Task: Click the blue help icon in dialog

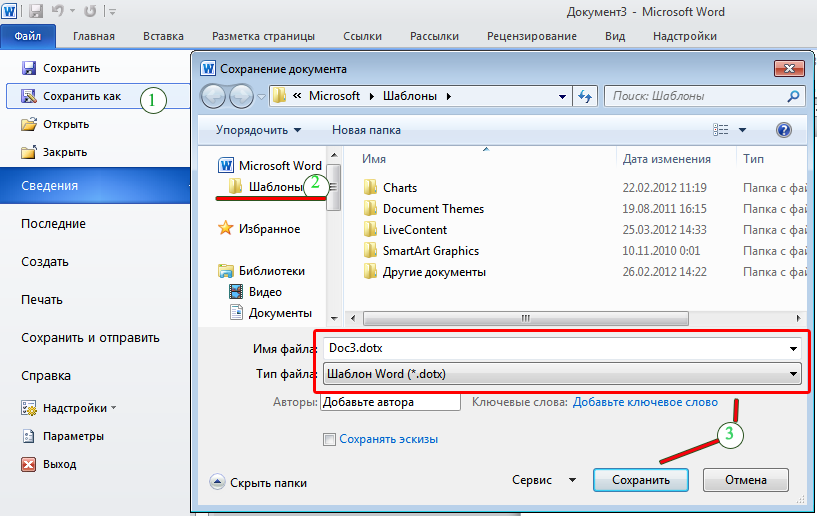Action: (784, 130)
